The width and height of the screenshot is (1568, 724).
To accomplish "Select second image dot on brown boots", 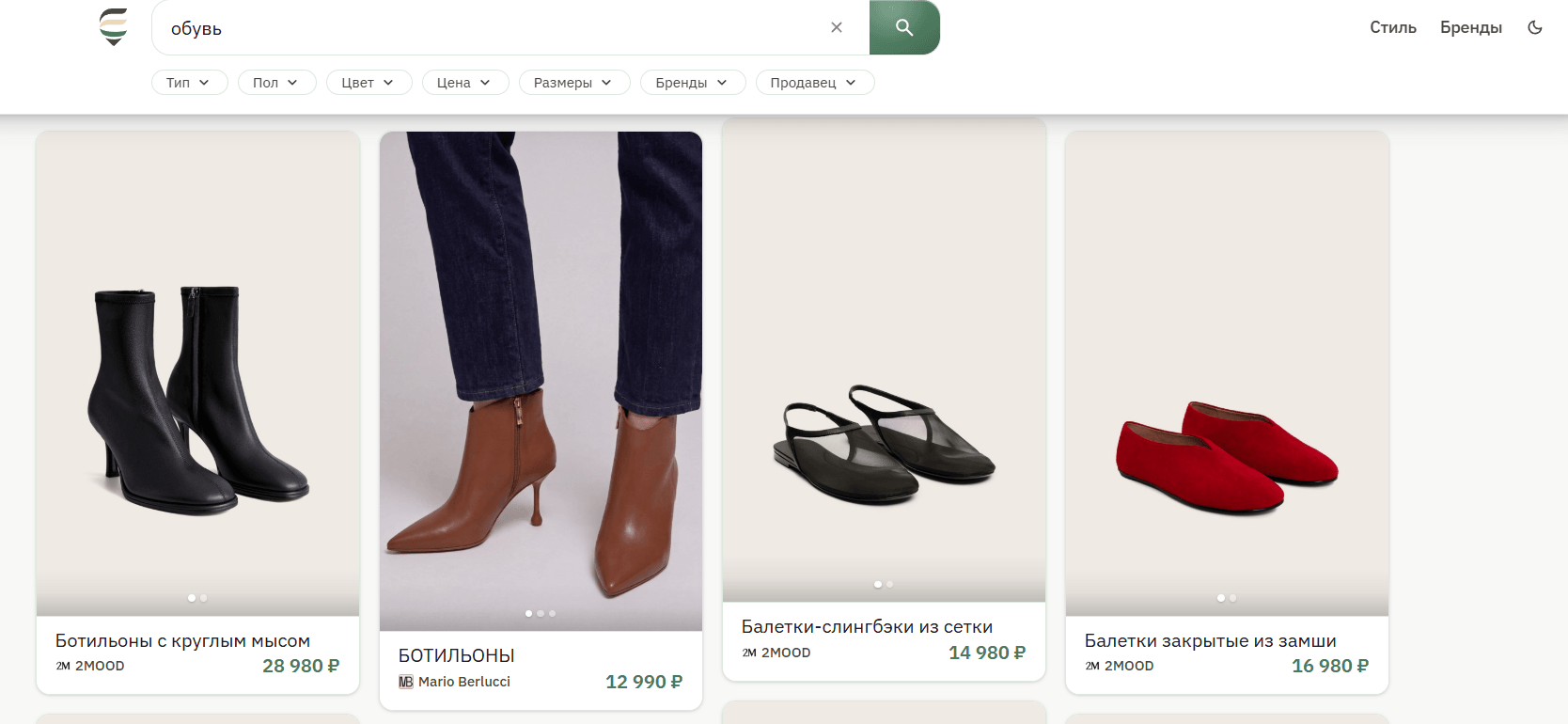I will (x=541, y=613).
